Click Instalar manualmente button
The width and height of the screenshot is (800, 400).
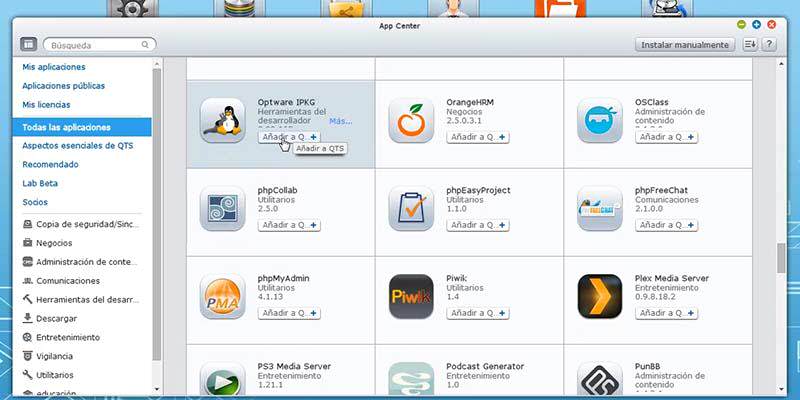pos(685,44)
